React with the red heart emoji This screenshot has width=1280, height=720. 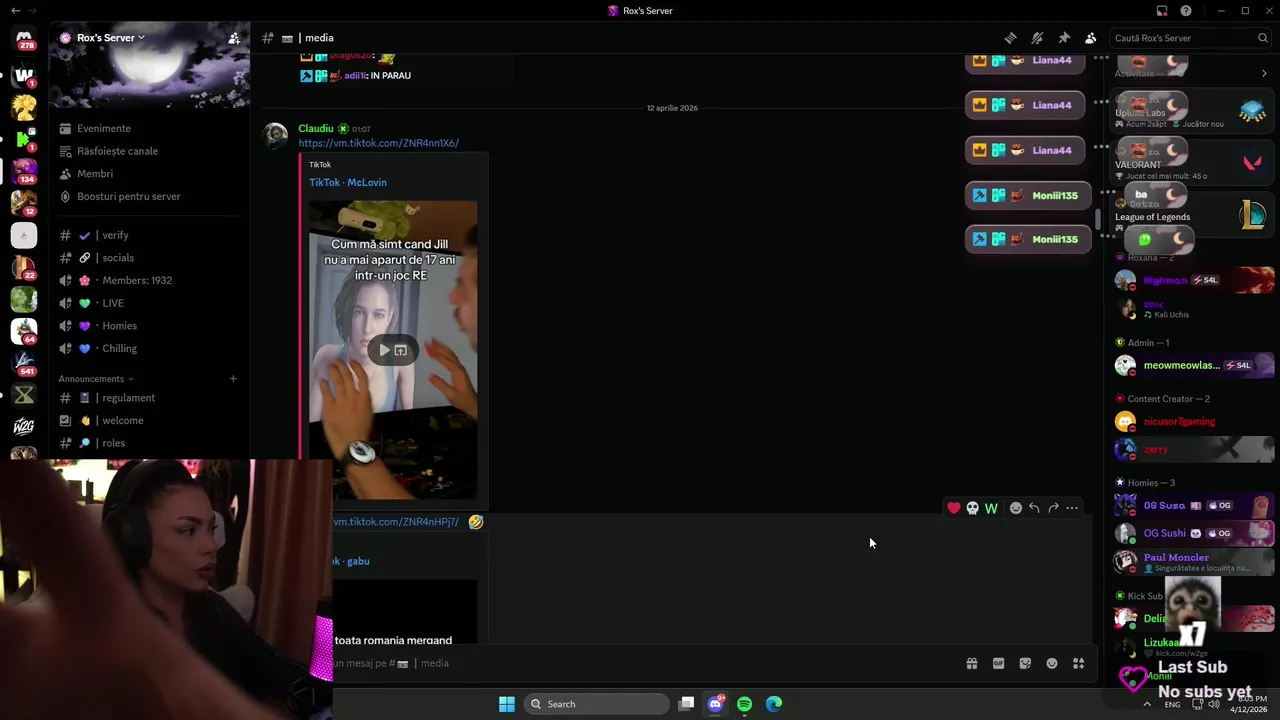(x=954, y=508)
